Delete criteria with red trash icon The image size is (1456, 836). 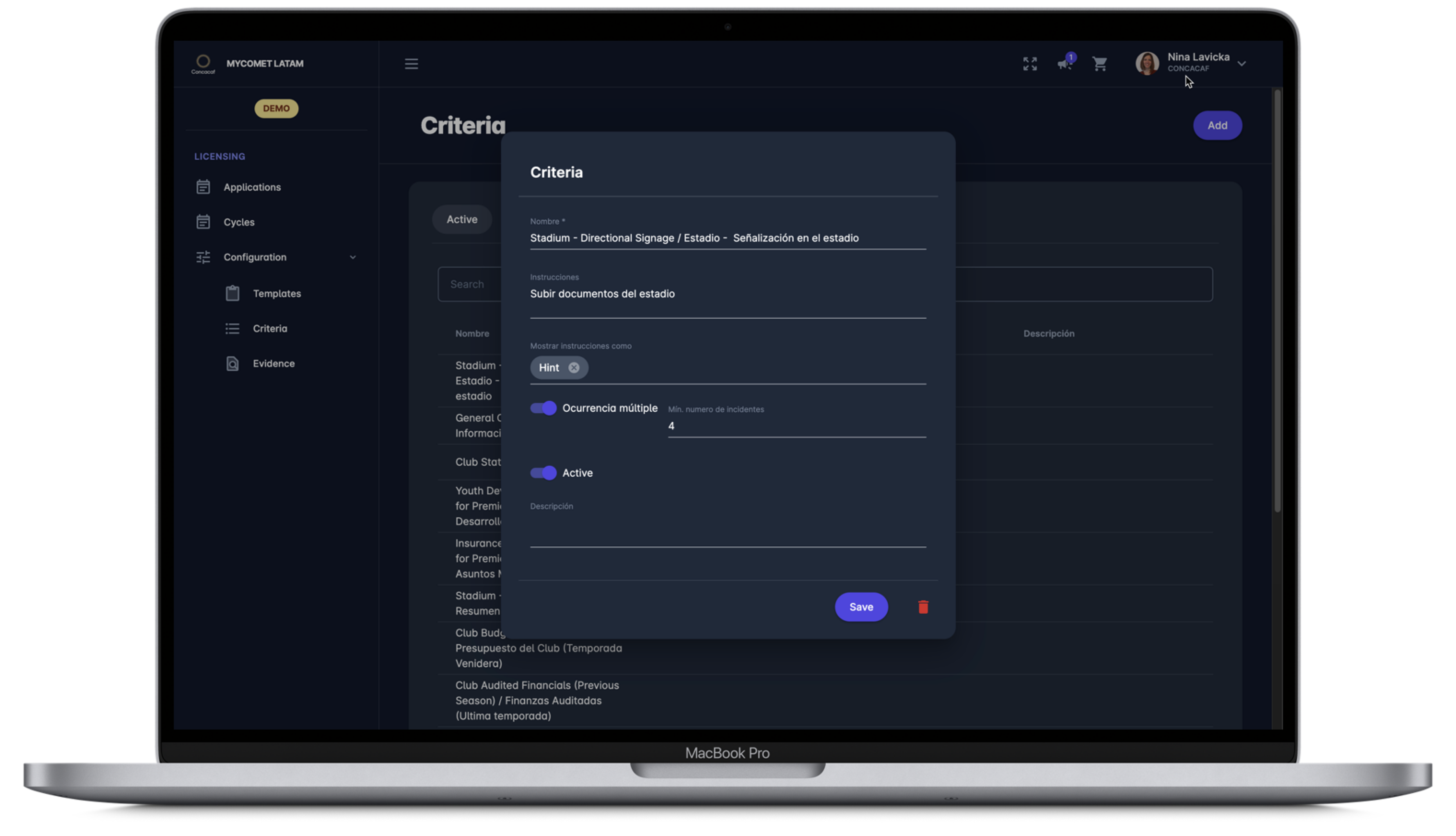[x=923, y=607]
